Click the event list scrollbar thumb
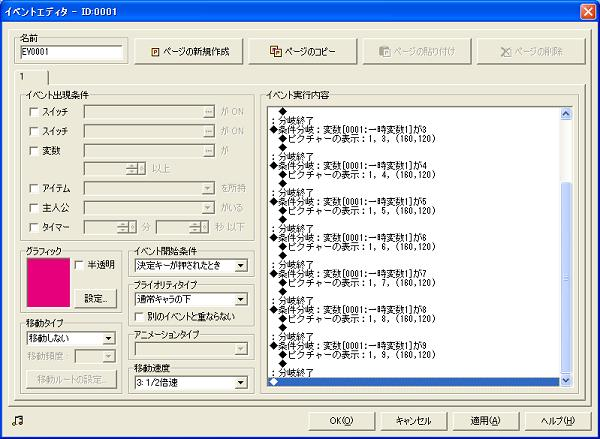Image resolution: width=600 pixels, height=439 pixels. coord(566,278)
